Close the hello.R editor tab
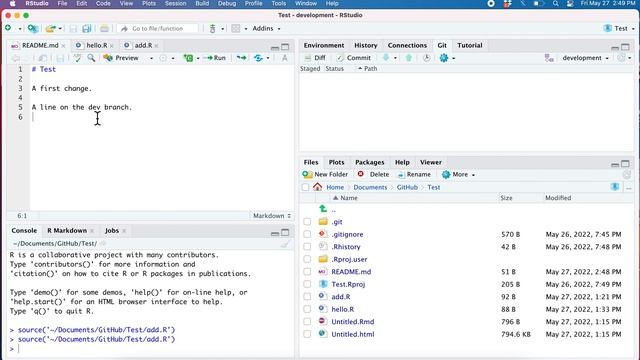This screenshot has width=640, height=360. pyautogui.click(x=112, y=46)
